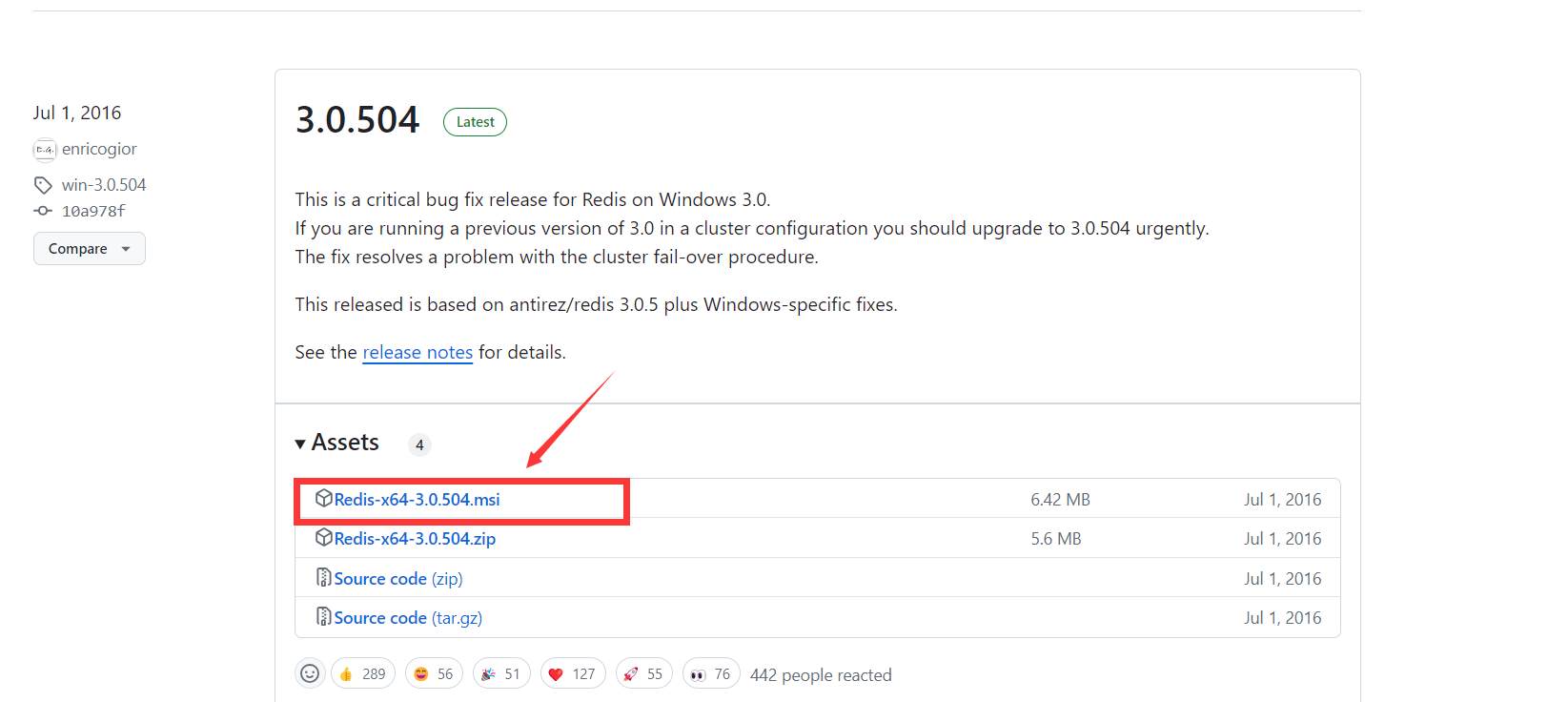Click the package icon for Redis-x64-3.0.504.msi

coord(324,499)
